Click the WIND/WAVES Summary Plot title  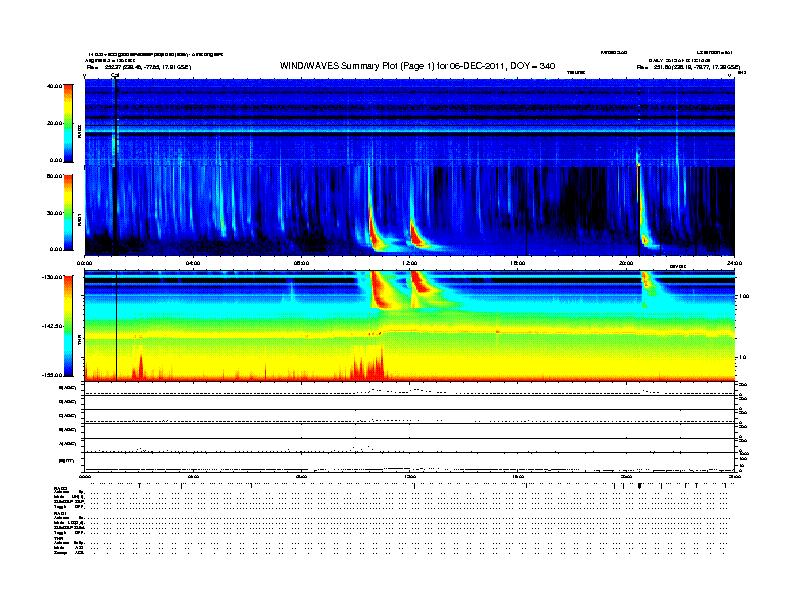point(417,66)
